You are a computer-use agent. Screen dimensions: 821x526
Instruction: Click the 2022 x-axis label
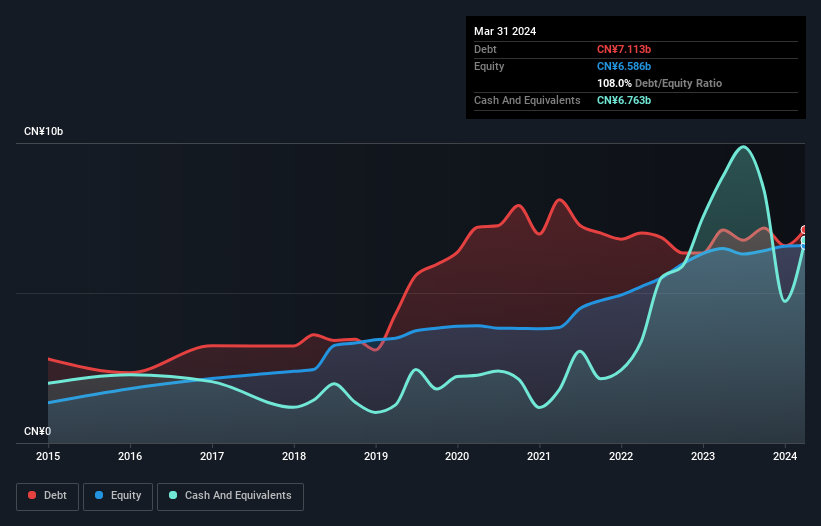621,456
